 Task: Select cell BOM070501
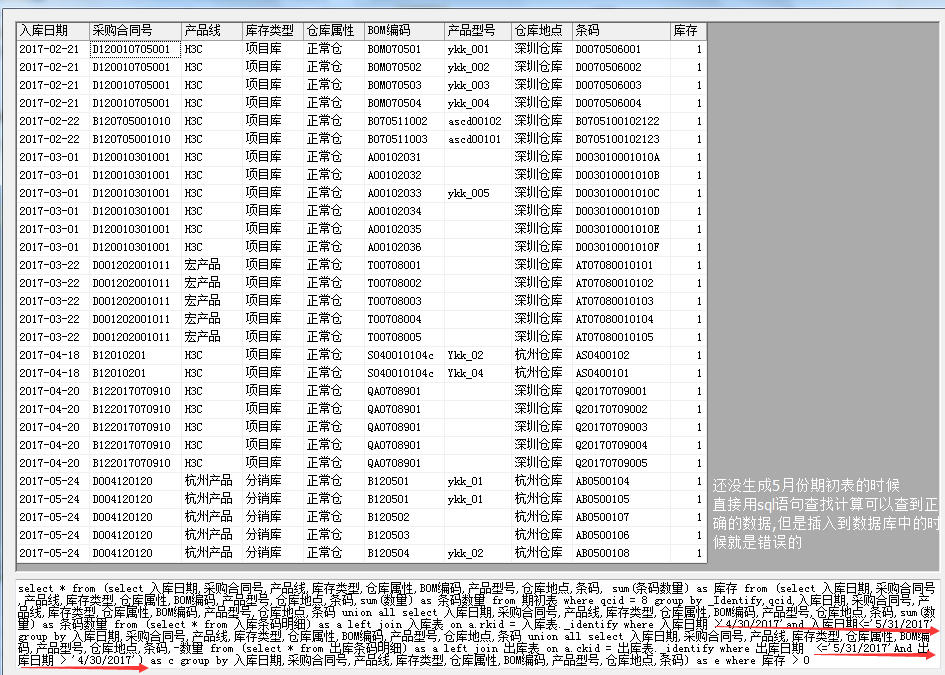pos(404,49)
